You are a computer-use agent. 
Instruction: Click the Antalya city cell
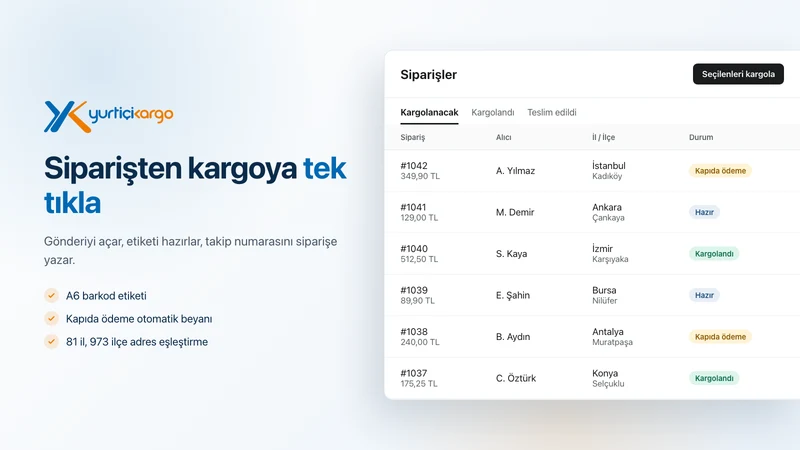(608, 332)
